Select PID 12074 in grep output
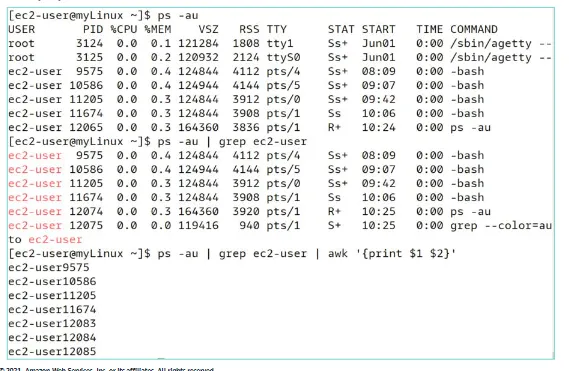 tap(86, 212)
